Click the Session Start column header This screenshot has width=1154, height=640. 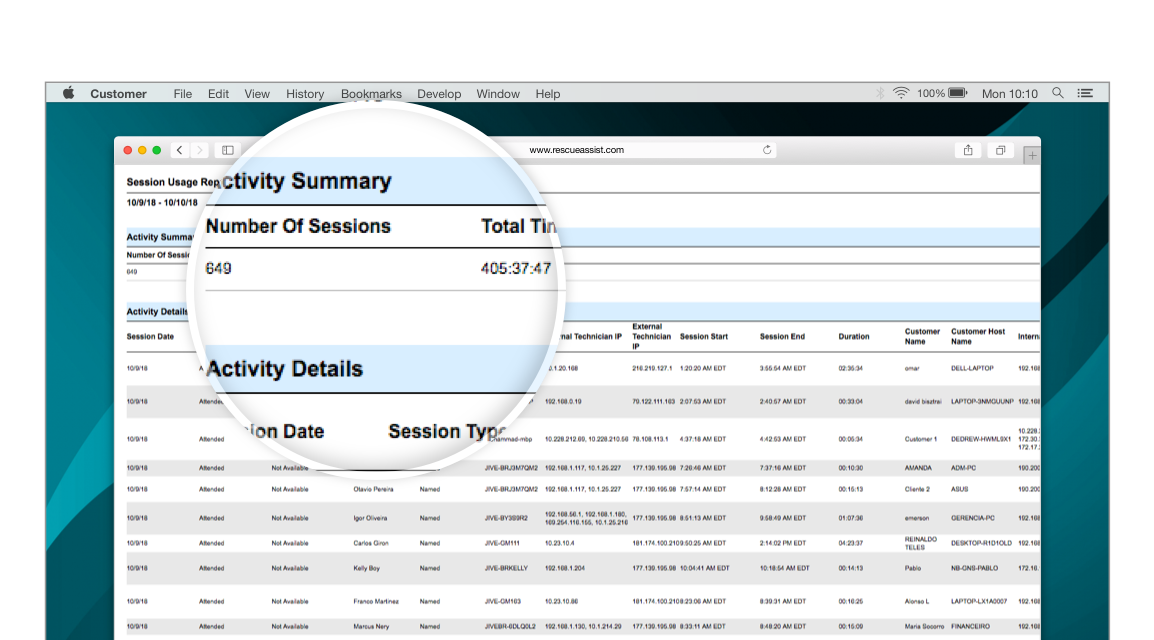point(703,337)
